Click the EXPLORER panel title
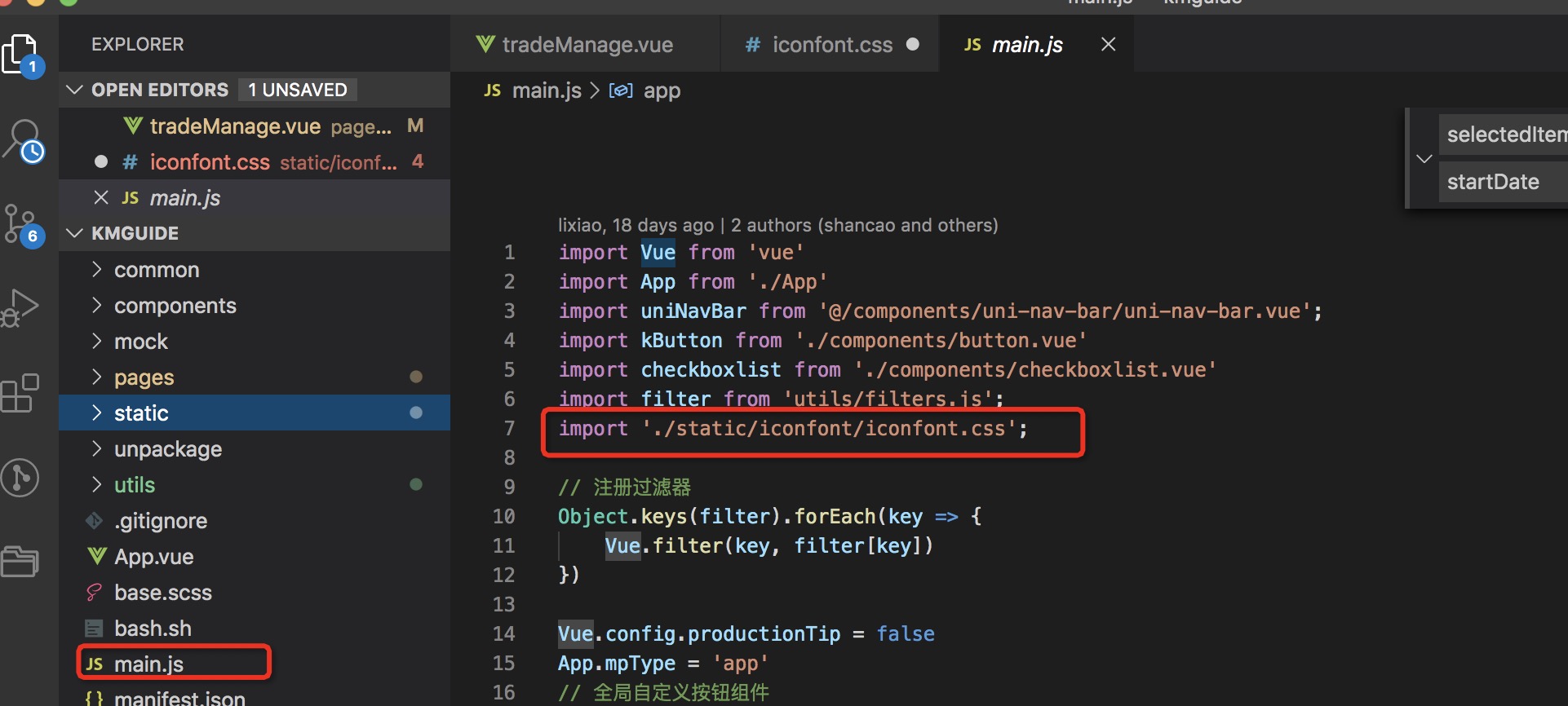Screen dimensions: 1568x706 click(137, 44)
